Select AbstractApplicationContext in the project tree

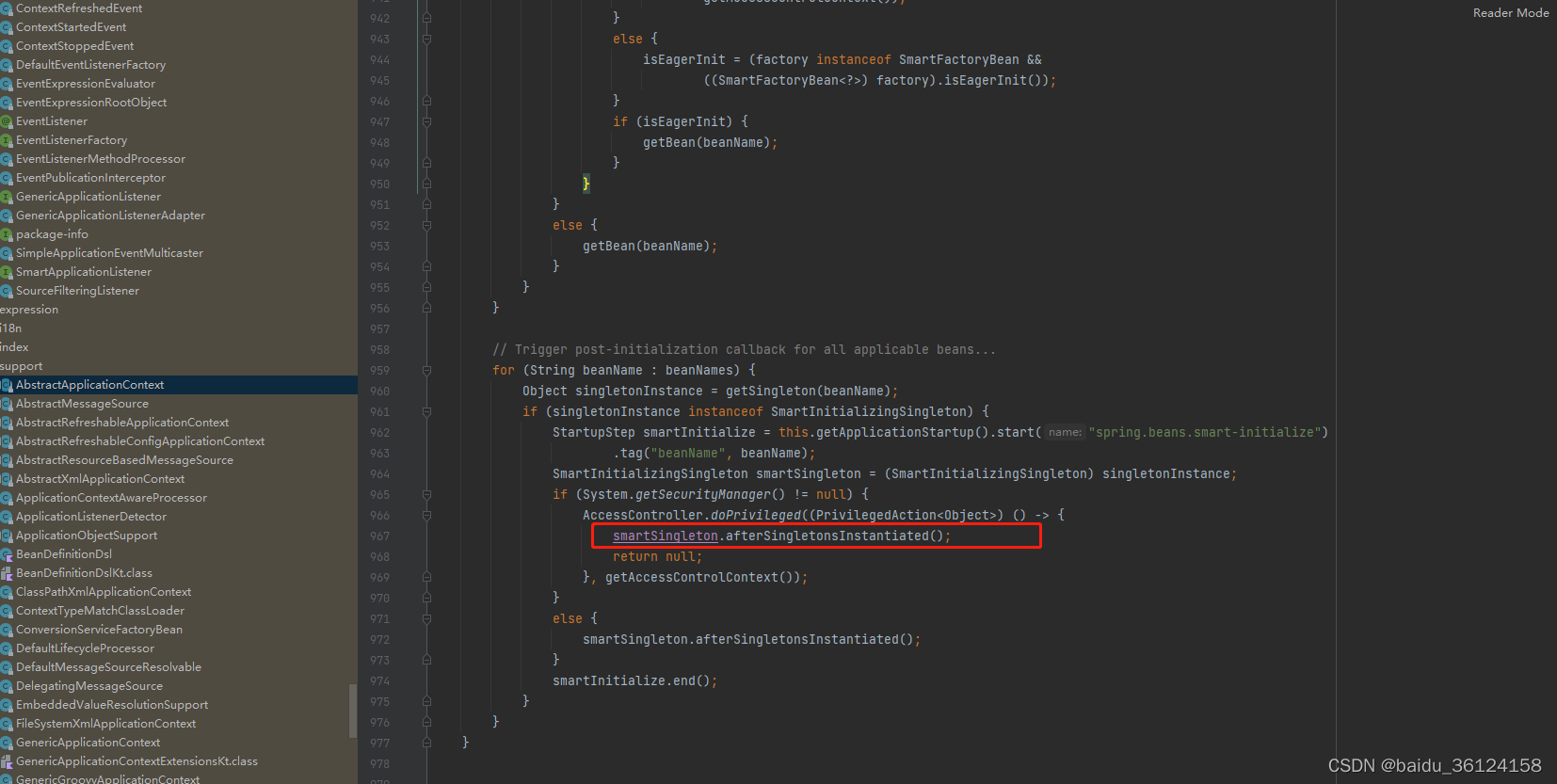89,385
